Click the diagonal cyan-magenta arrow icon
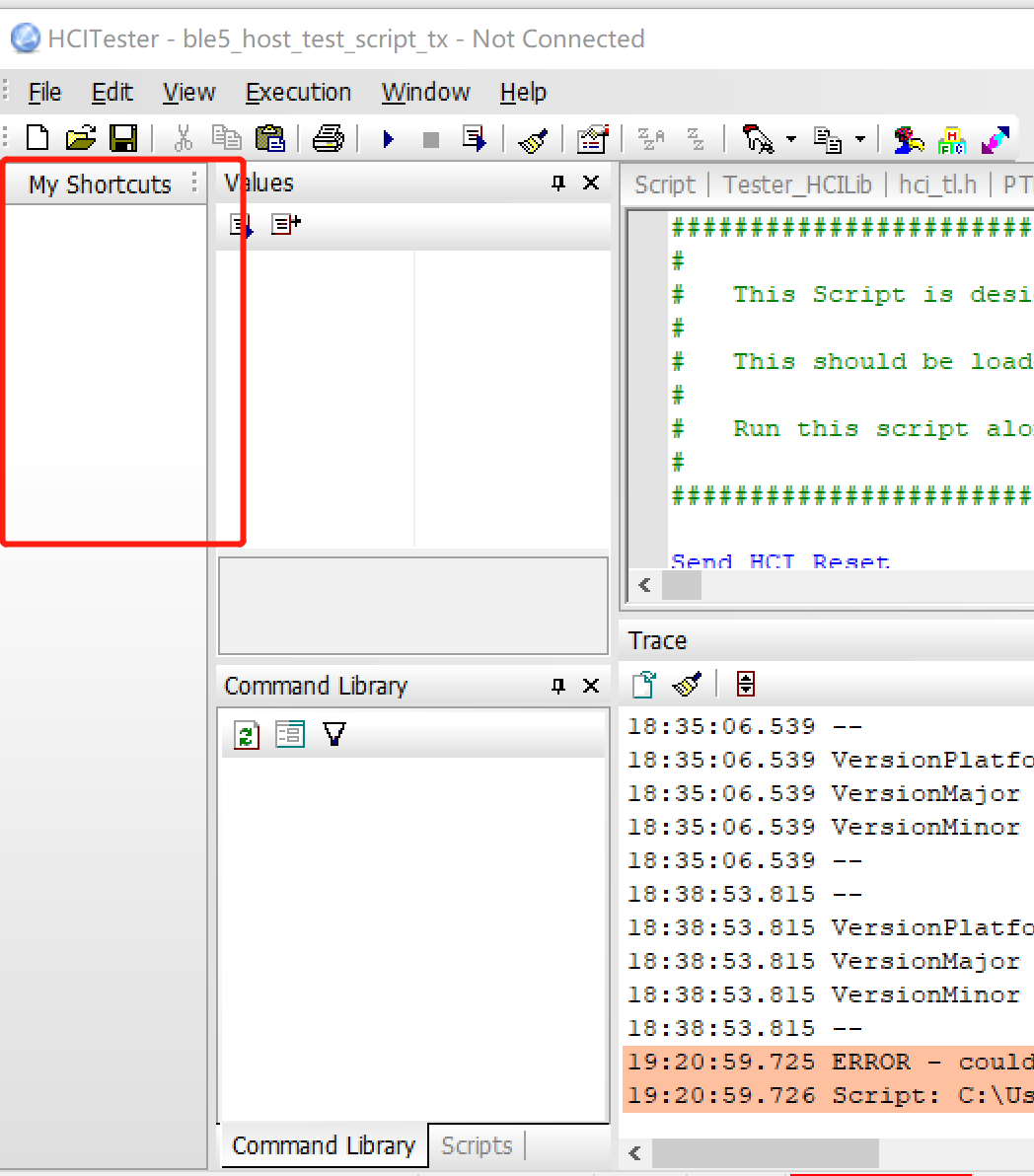The height and width of the screenshot is (1176, 1034). (995, 140)
